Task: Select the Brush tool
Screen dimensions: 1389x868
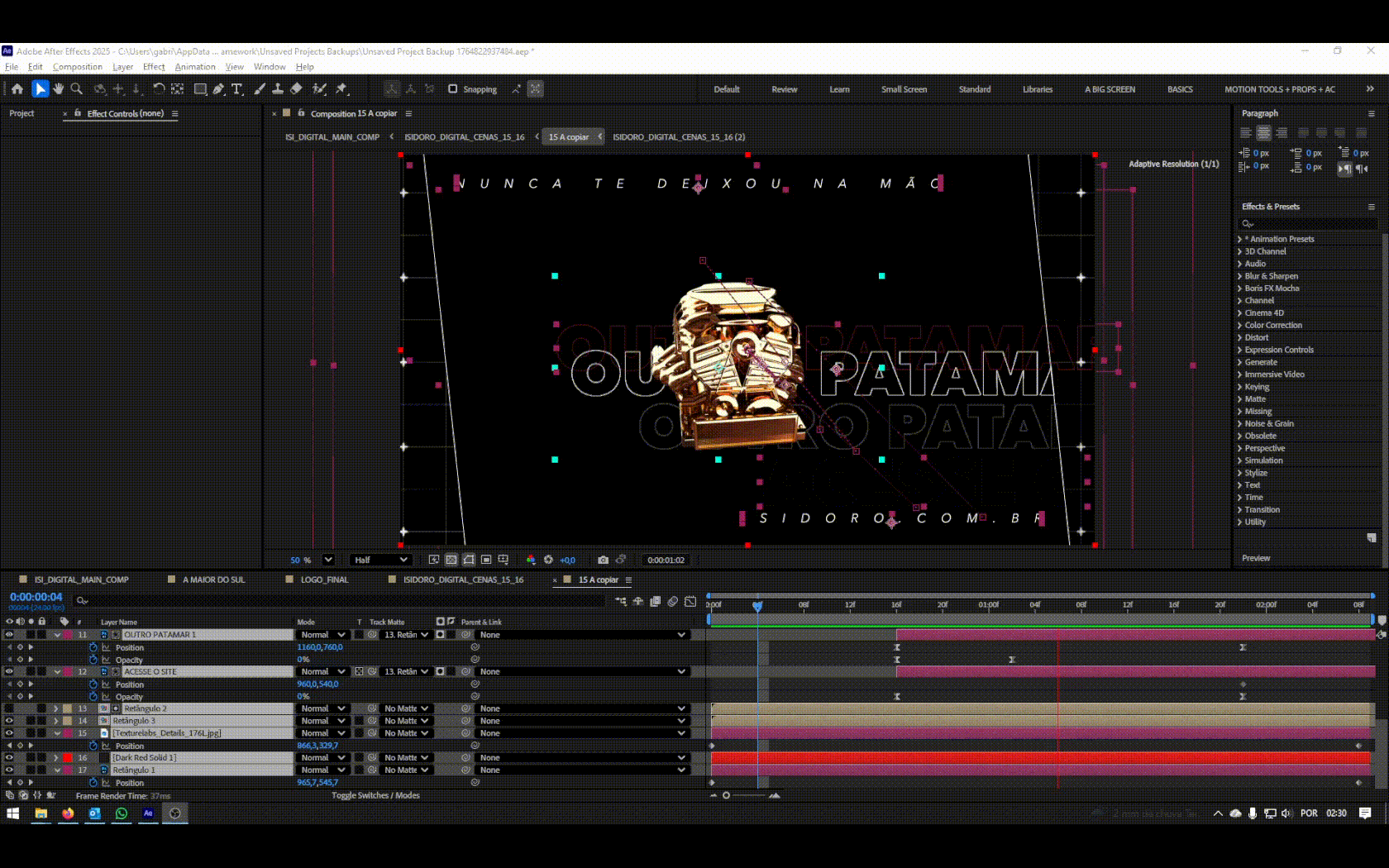Action: tap(260, 88)
